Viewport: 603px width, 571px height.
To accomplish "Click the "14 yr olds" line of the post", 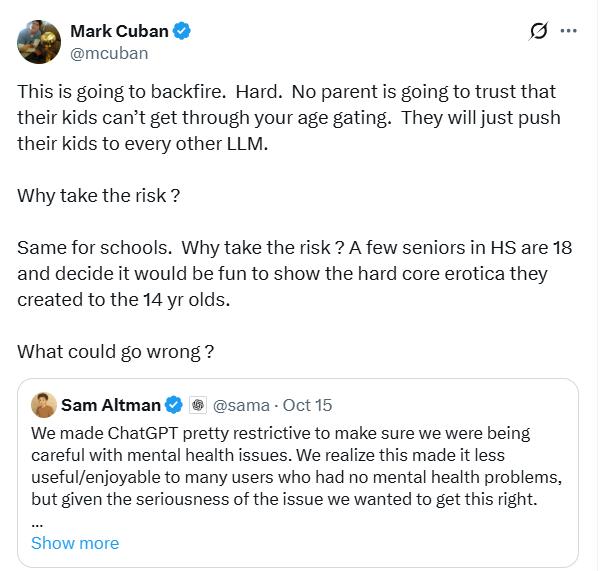I will (123, 299).
